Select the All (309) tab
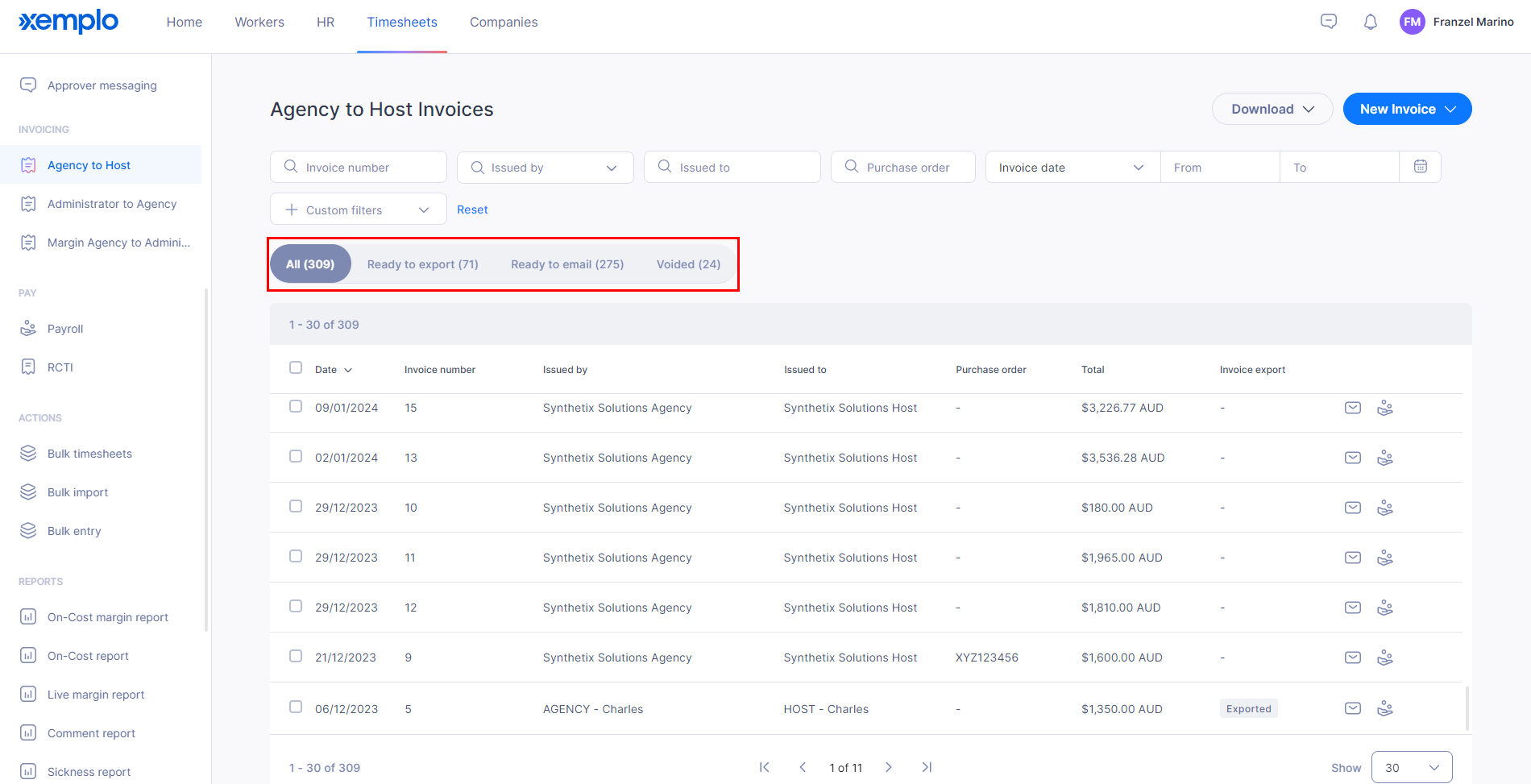The width and height of the screenshot is (1531, 784). point(310,264)
